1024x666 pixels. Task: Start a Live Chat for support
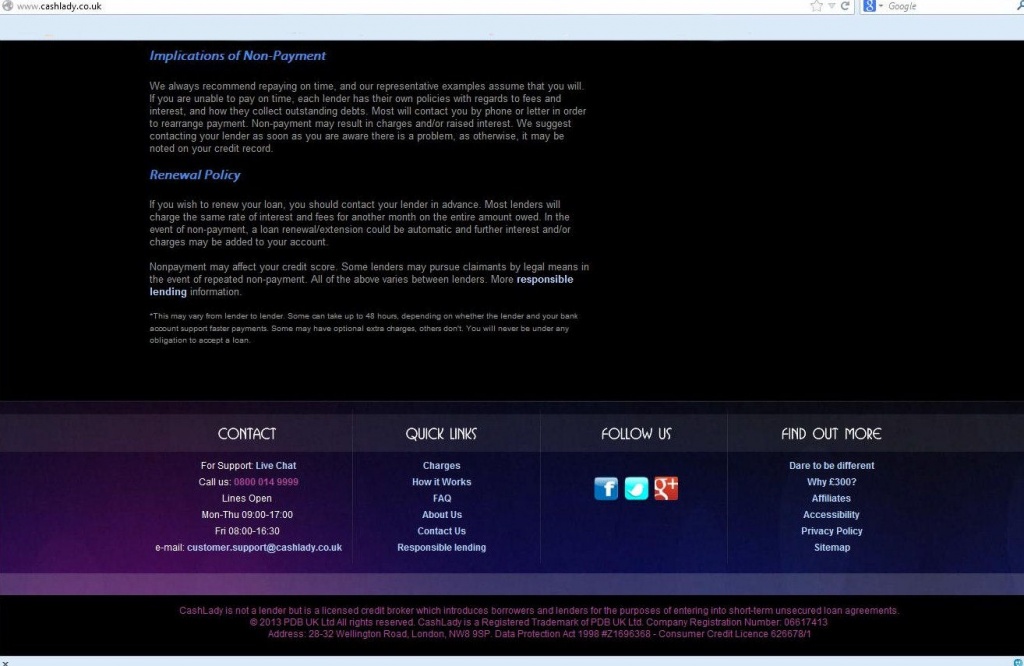276,466
